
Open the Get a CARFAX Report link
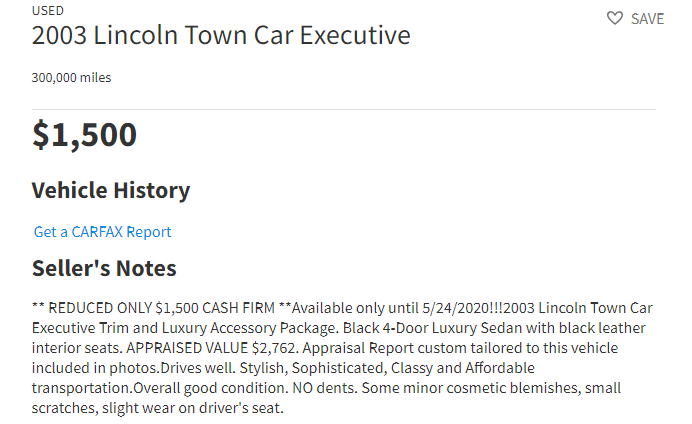(102, 232)
